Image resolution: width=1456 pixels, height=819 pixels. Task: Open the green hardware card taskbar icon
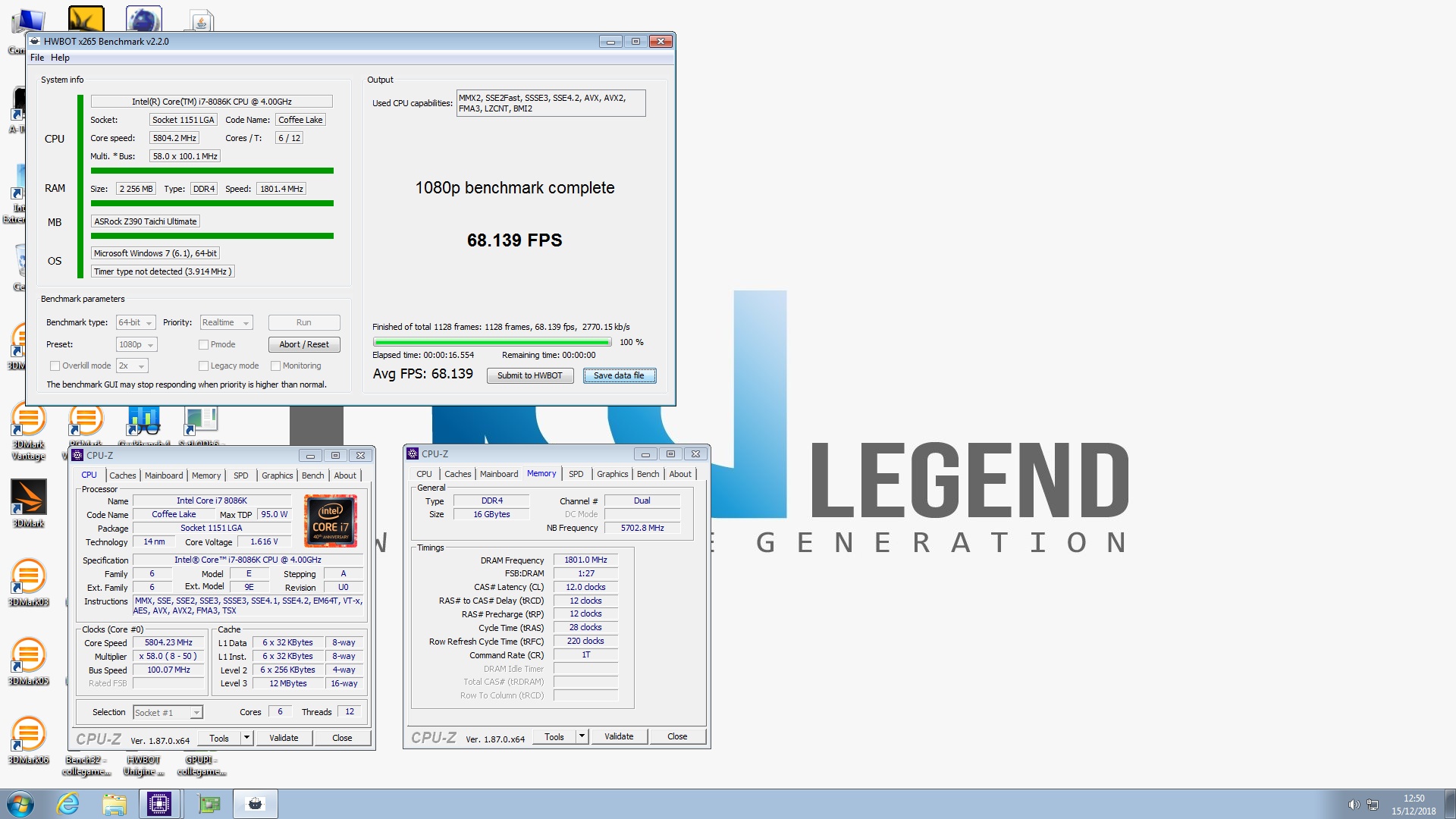208,804
